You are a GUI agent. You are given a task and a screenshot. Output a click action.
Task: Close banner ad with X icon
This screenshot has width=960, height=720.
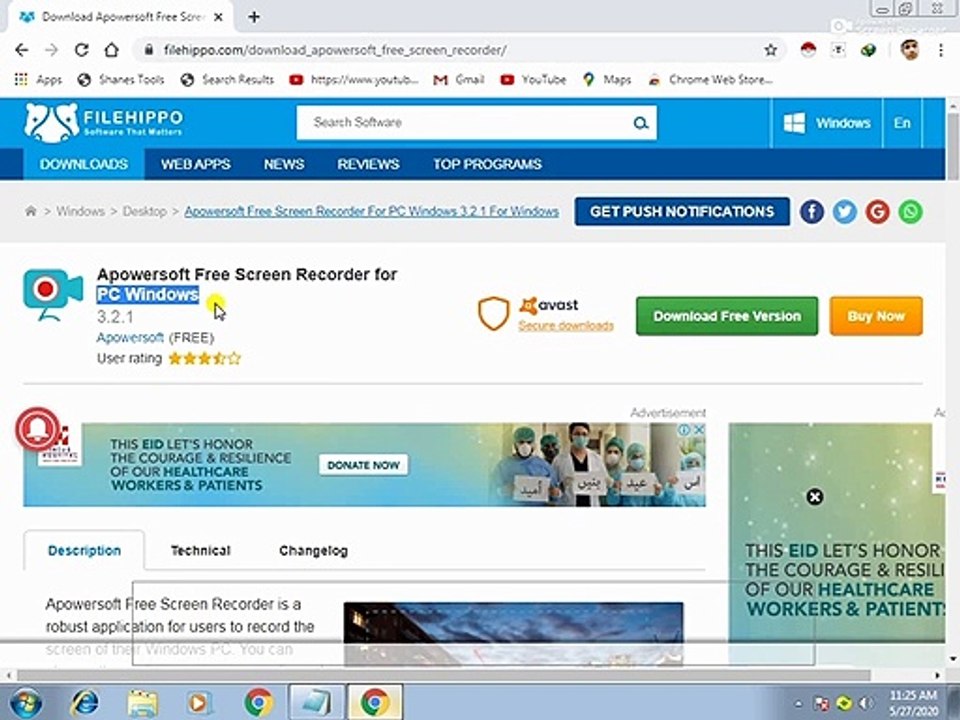point(699,430)
